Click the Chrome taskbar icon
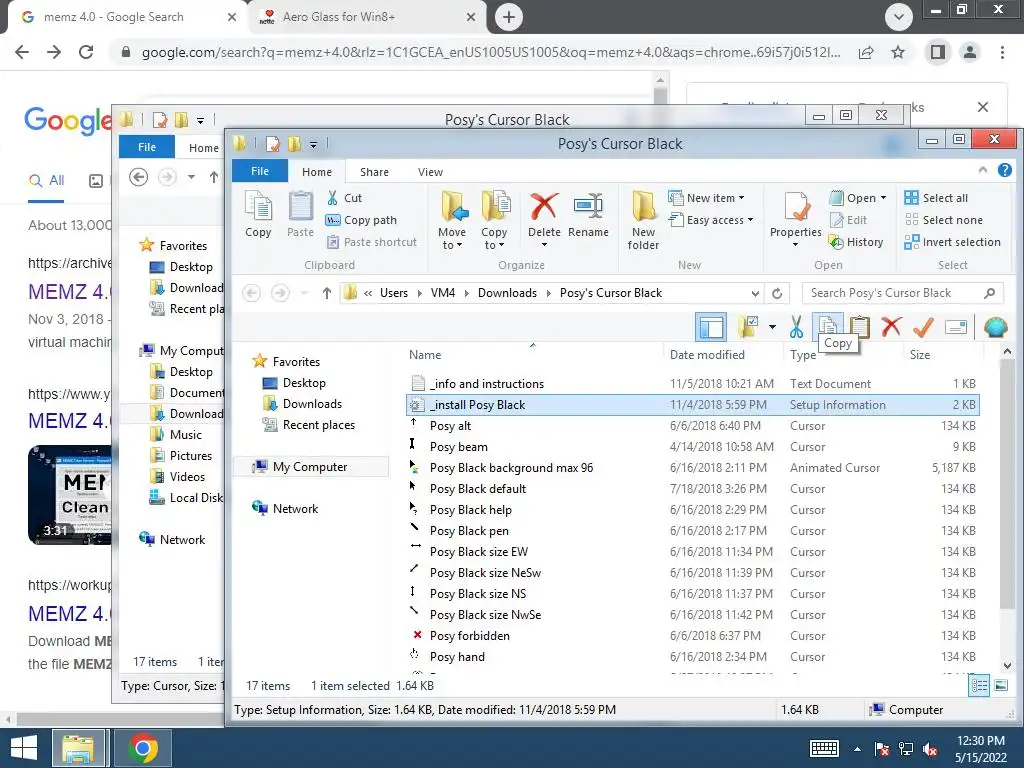Screen dimensions: 1024x768 click(x=143, y=748)
